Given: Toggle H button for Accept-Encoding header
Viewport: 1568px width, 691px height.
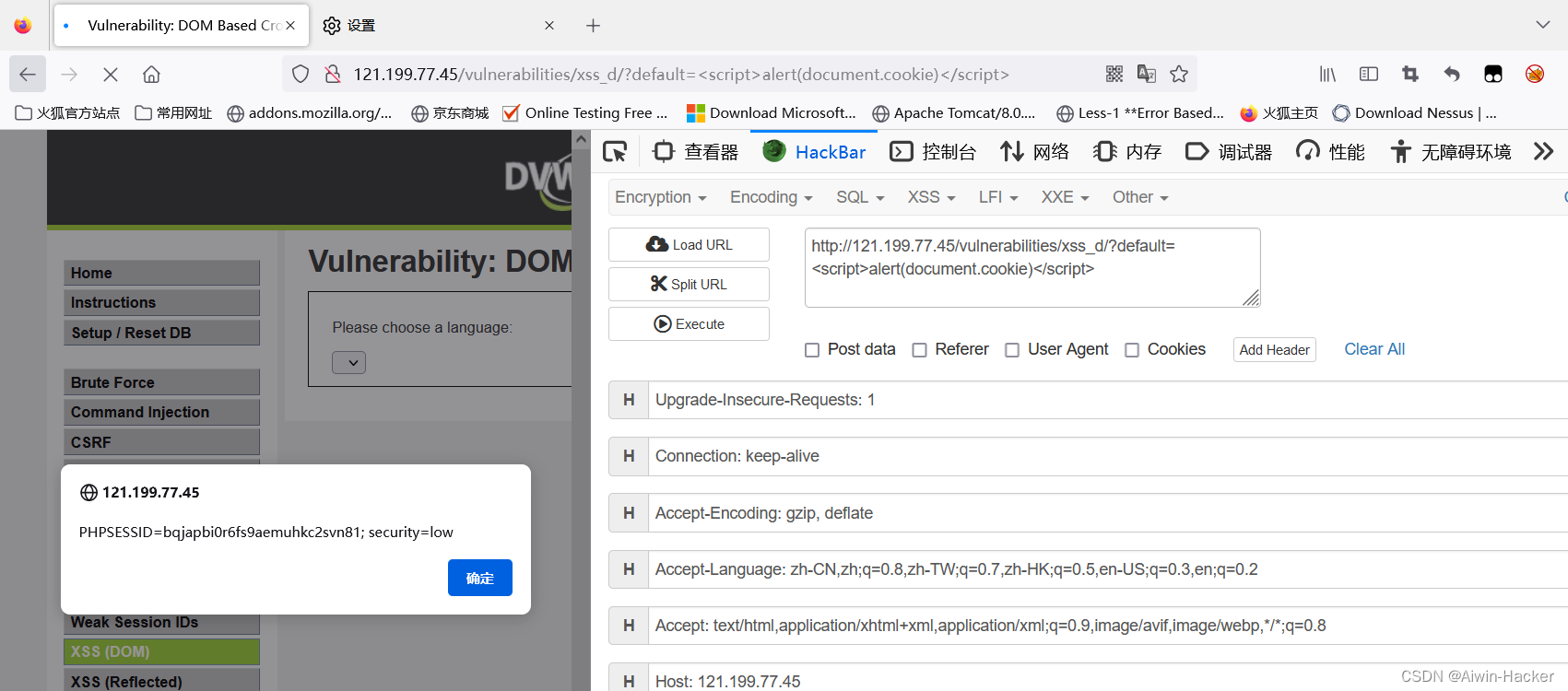Looking at the screenshot, I should (629, 513).
